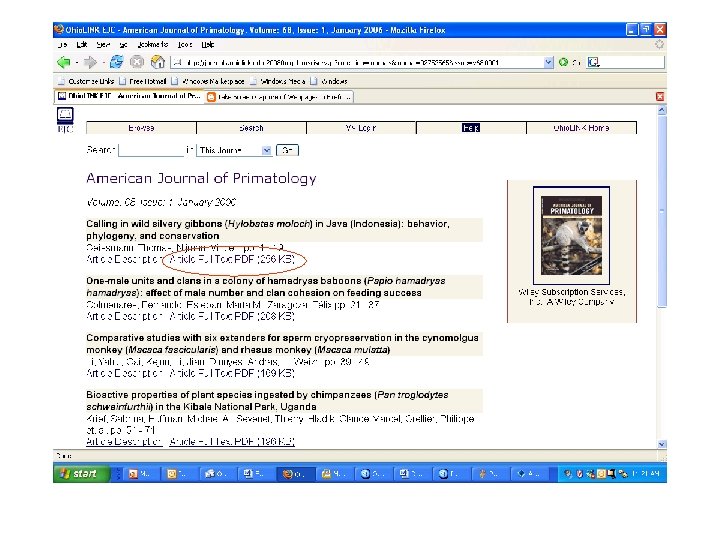Click the Back arrow in Firefox toolbar
Image resolution: width=720 pixels, height=540 pixels.
pos(63,62)
